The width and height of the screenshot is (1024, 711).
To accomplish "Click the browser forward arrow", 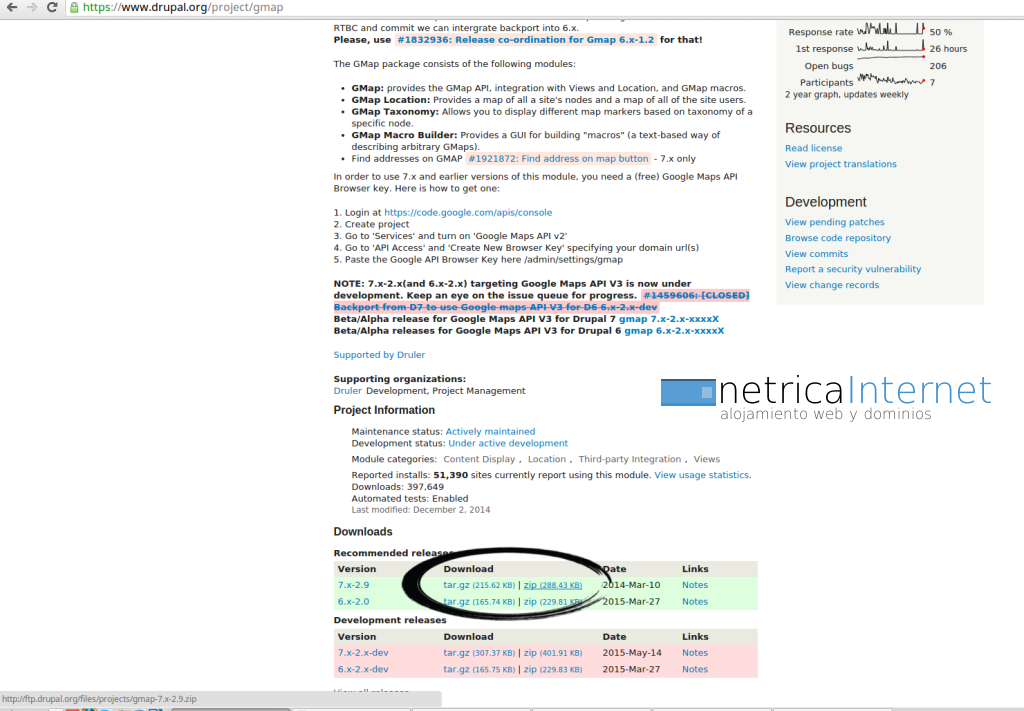I will coord(32,7).
